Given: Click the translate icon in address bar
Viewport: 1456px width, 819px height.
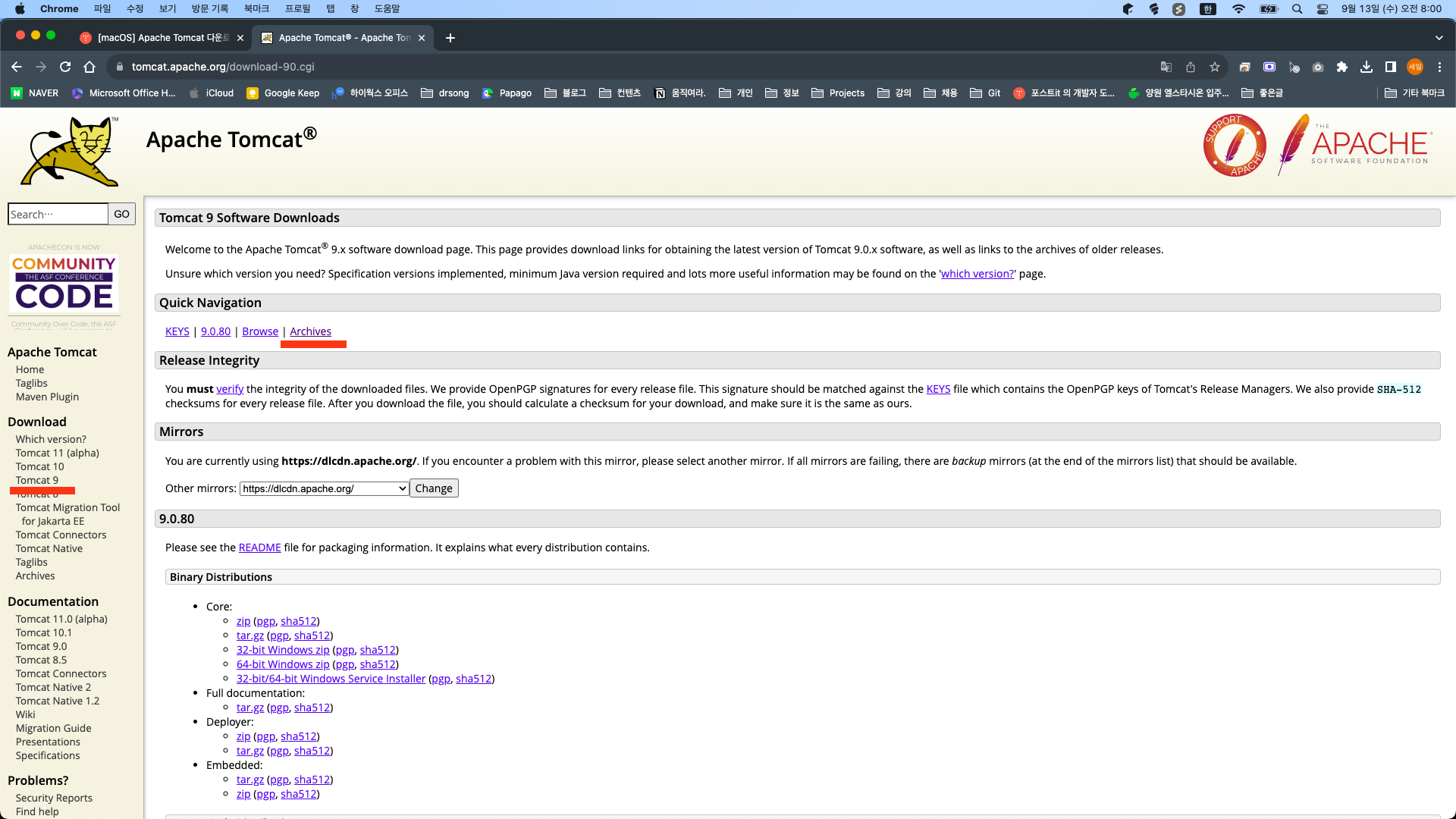Looking at the screenshot, I should click(x=1166, y=67).
